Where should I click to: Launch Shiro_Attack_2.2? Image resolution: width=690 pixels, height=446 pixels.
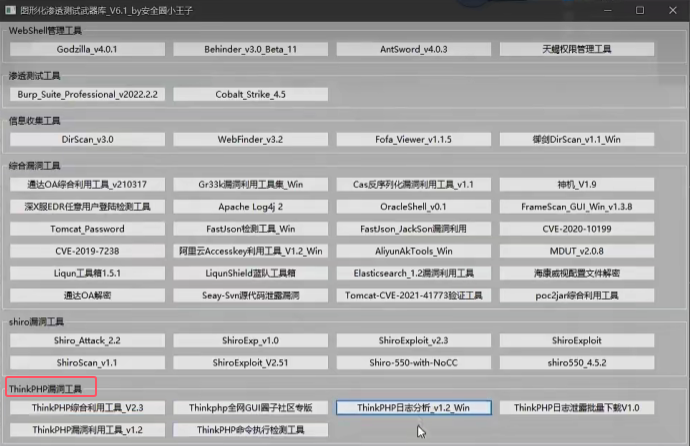[87, 340]
